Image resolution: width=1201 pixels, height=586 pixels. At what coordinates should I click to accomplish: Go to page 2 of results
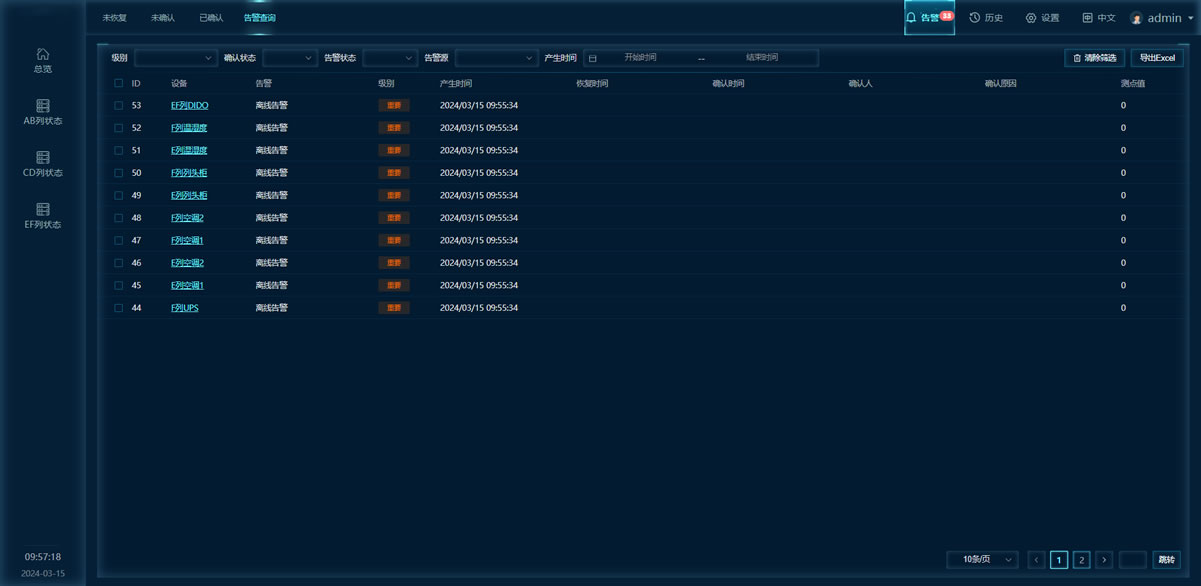(x=1081, y=560)
